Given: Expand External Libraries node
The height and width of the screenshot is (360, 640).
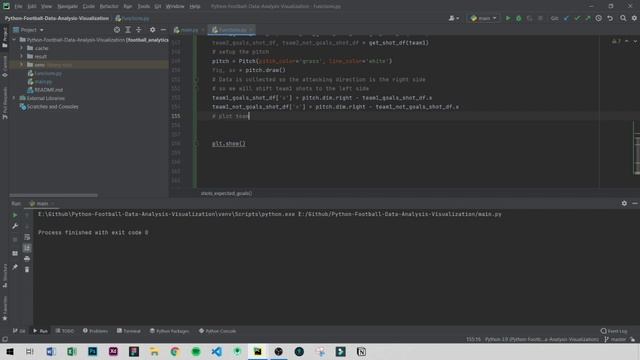Looking at the screenshot, I should tap(15, 98).
